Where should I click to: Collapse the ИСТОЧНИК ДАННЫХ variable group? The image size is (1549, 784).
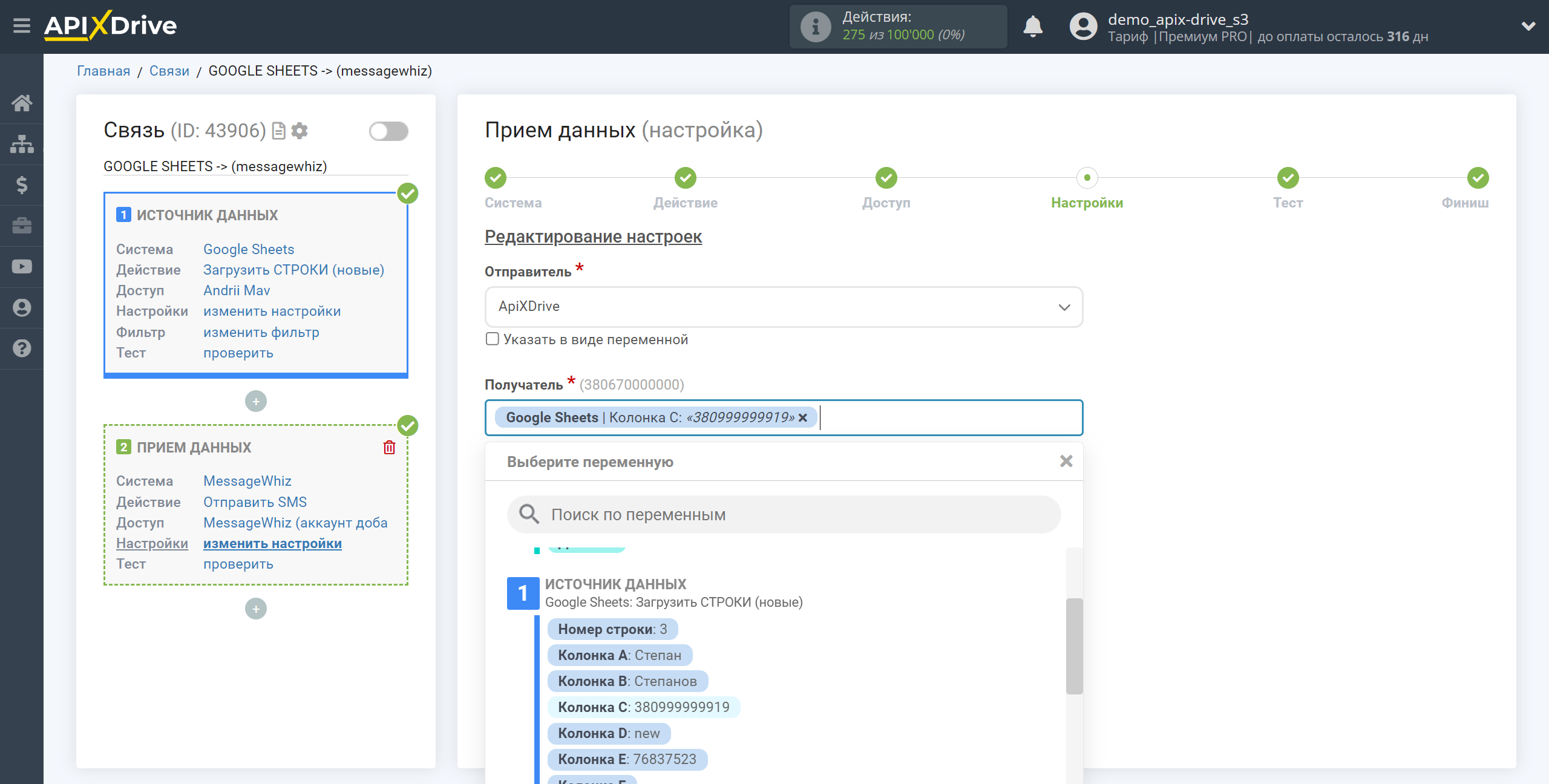pyautogui.click(x=523, y=593)
